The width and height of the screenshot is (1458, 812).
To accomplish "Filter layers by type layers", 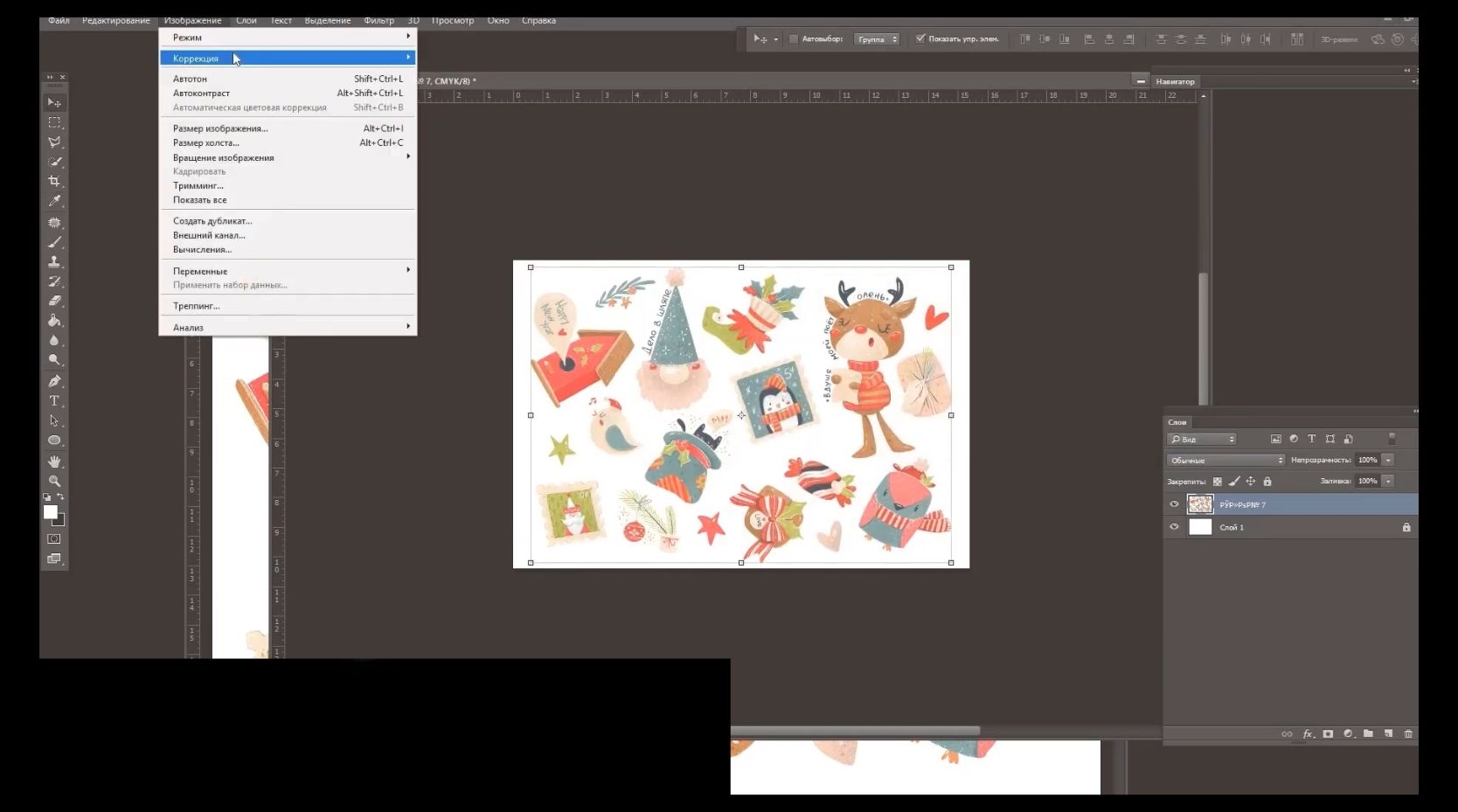I will pyautogui.click(x=1312, y=439).
